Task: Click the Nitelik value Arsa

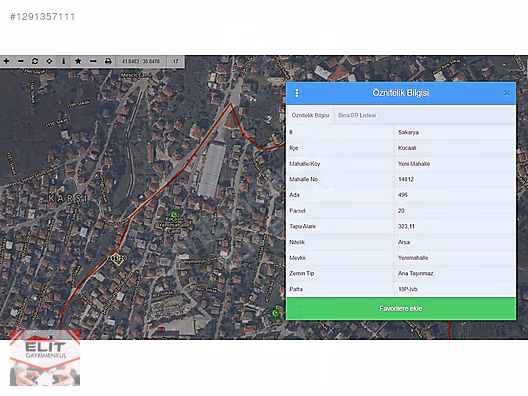Action: click(x=404, y=242)
